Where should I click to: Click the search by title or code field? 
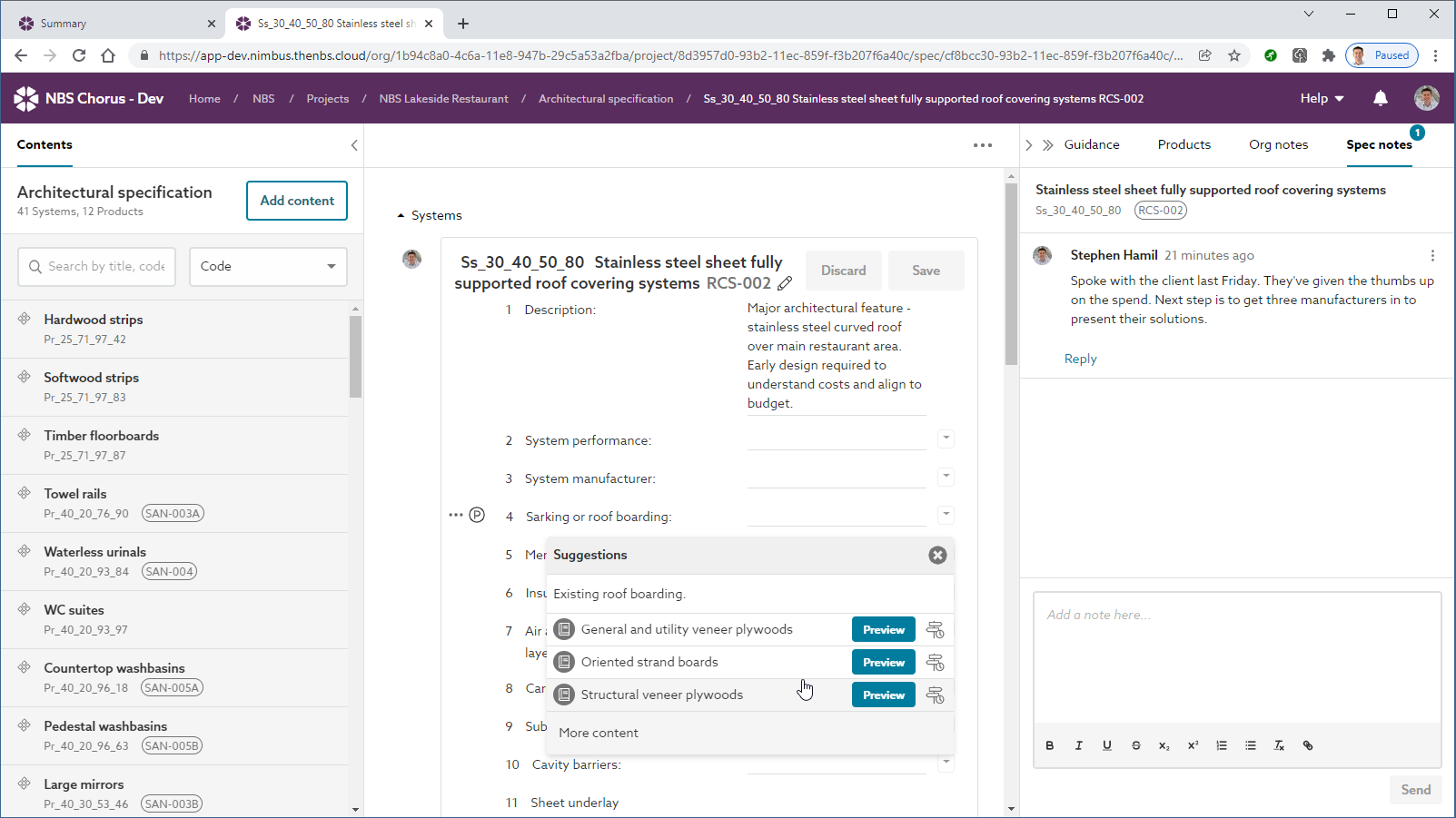(96, 267)
